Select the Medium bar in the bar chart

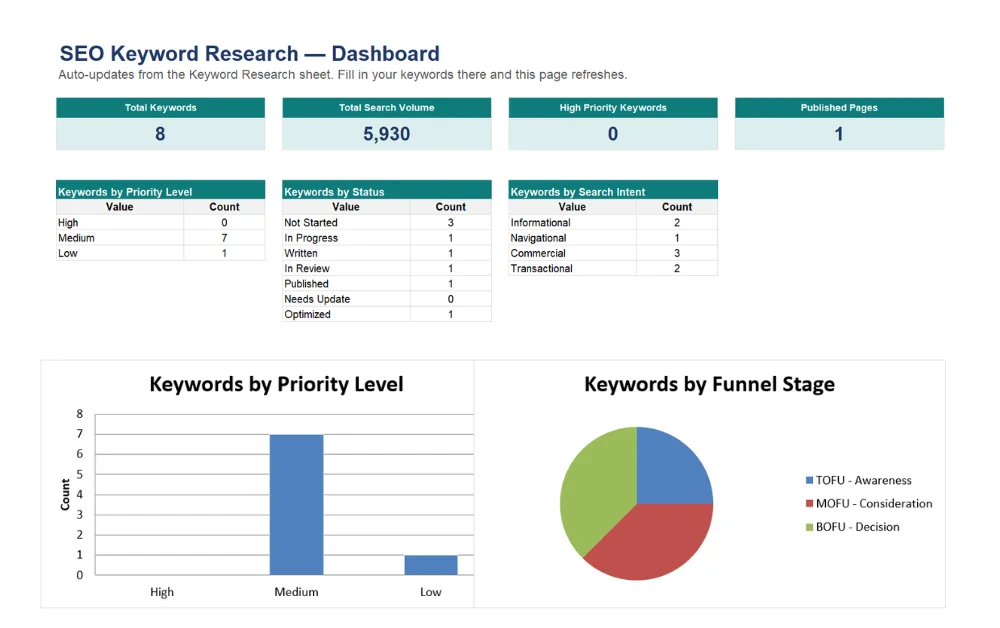point(297,504)
